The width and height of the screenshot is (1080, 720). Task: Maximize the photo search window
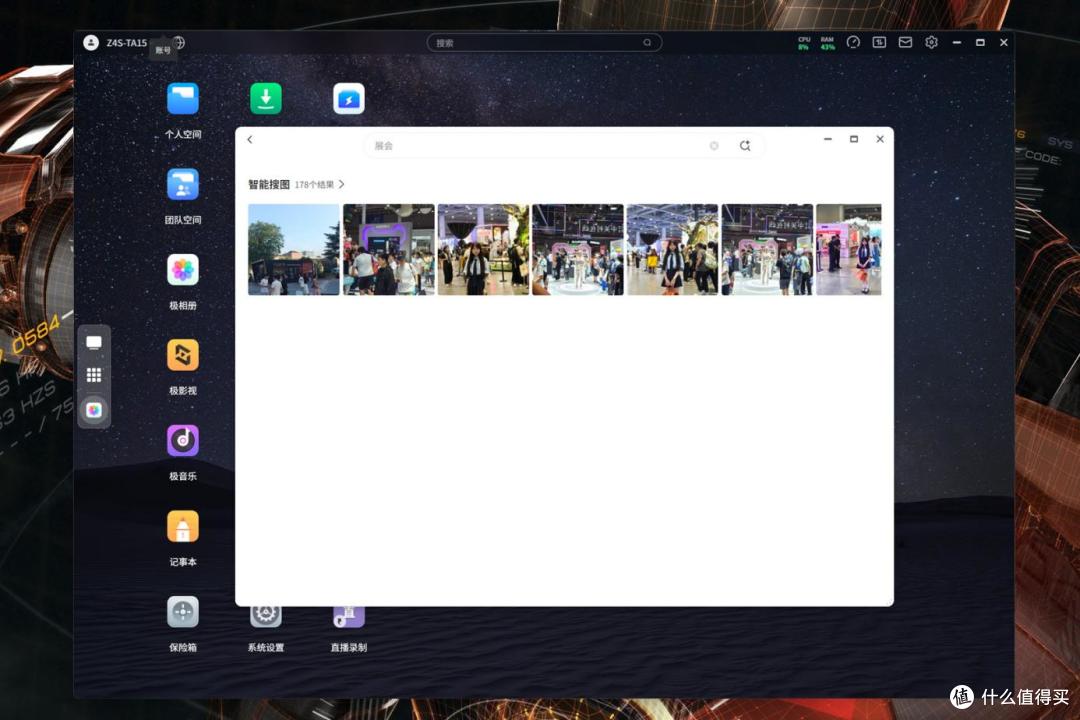(x=854, y=139)
